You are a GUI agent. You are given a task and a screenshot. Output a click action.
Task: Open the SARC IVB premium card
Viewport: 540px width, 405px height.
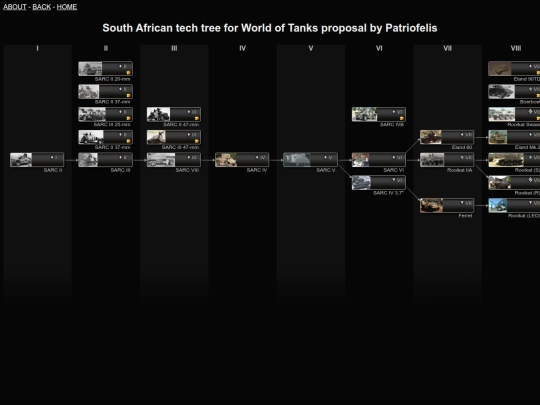379,114
